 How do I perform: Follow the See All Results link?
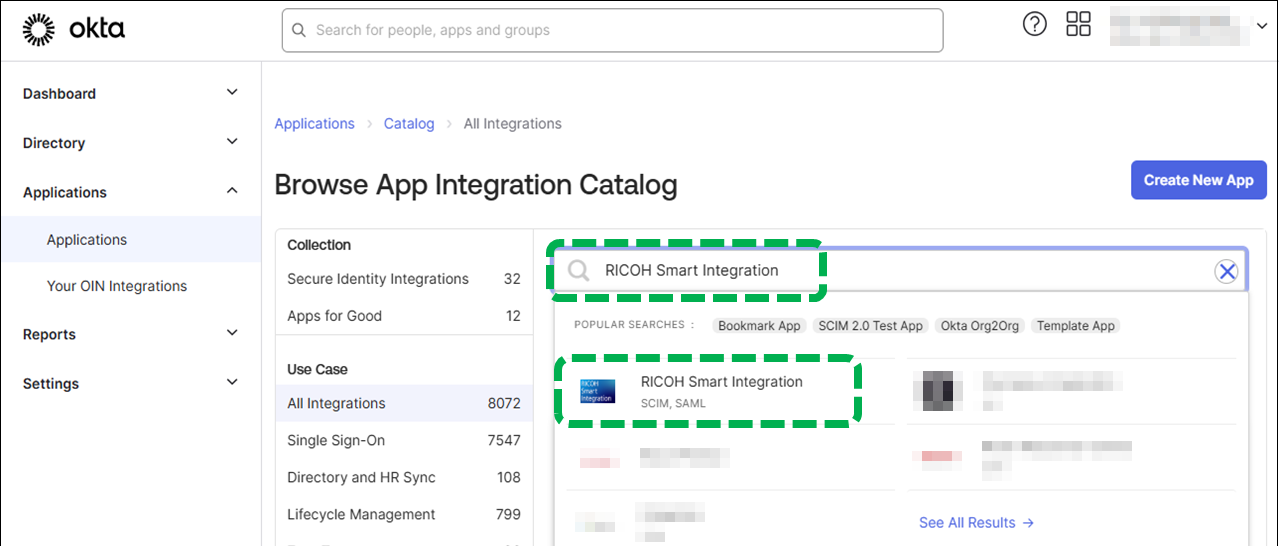pos(976,523)
